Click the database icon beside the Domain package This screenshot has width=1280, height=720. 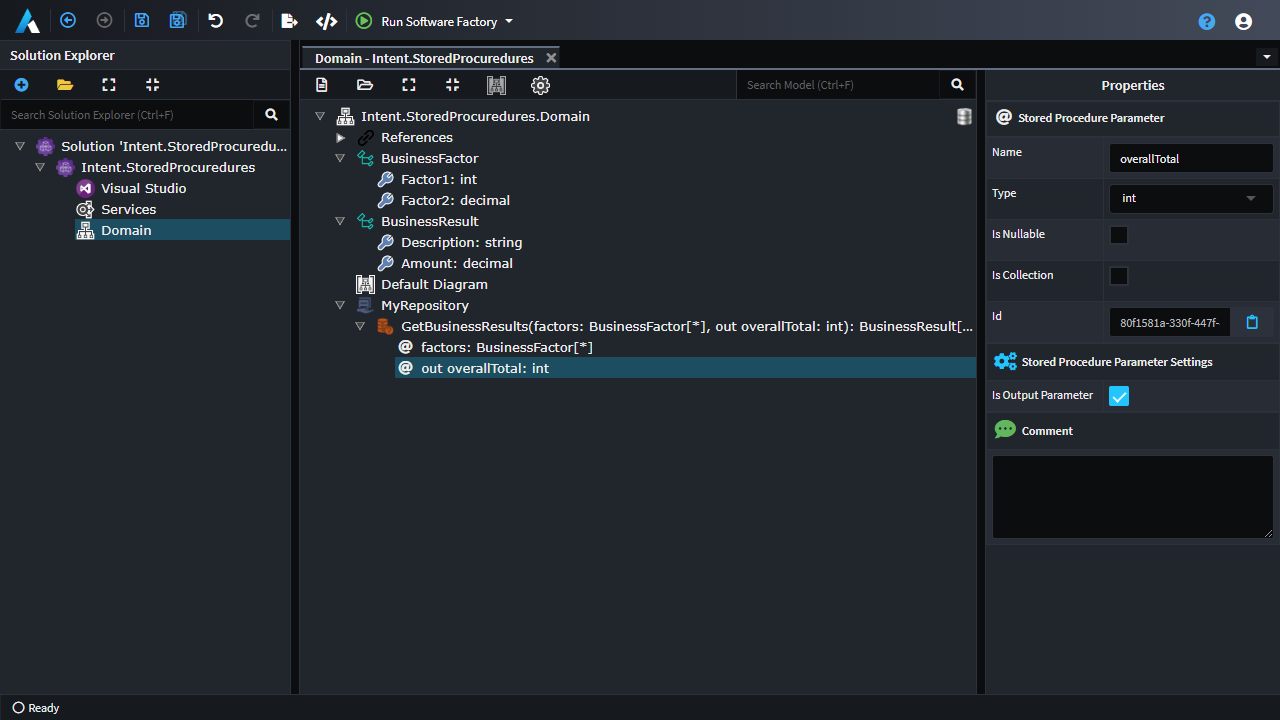pyautogui.click(x=964, y=117)
